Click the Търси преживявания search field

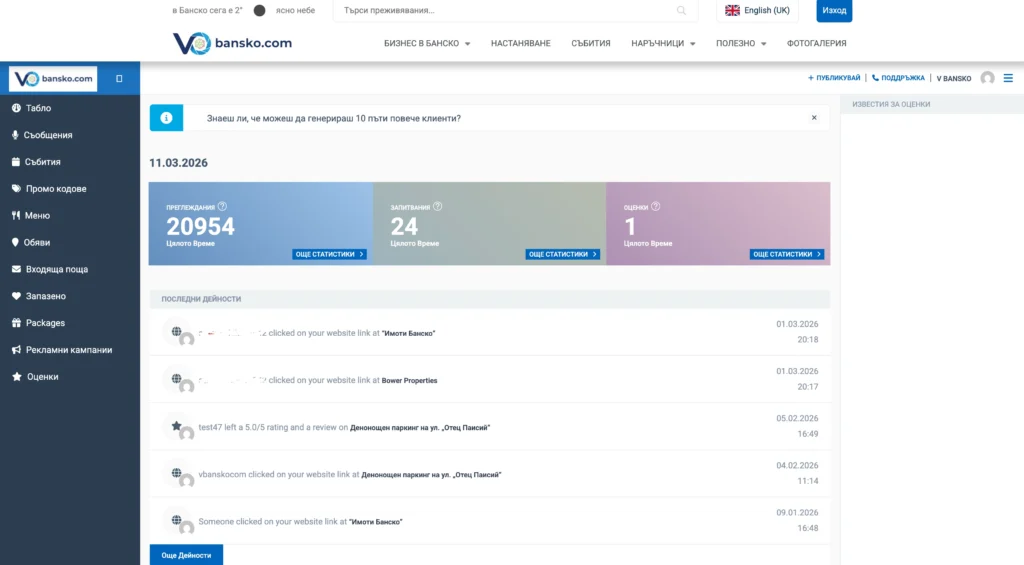tap(505, 11)
